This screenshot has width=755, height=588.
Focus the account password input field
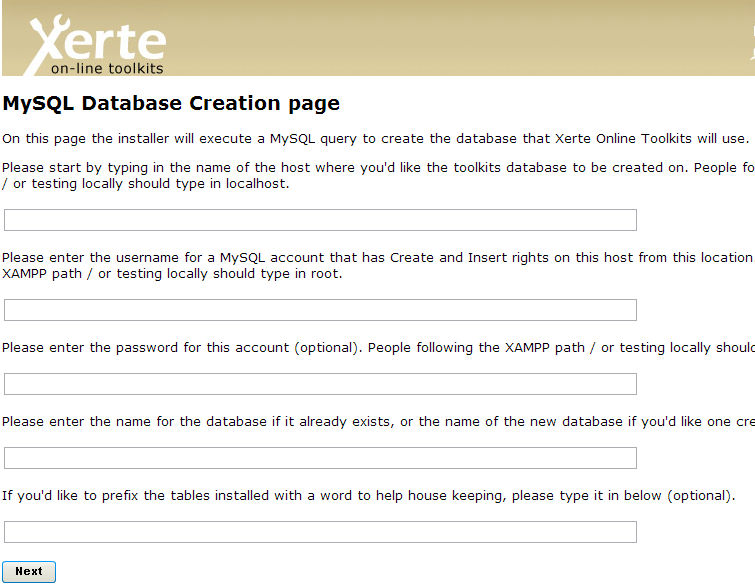[x=320, y=384]
